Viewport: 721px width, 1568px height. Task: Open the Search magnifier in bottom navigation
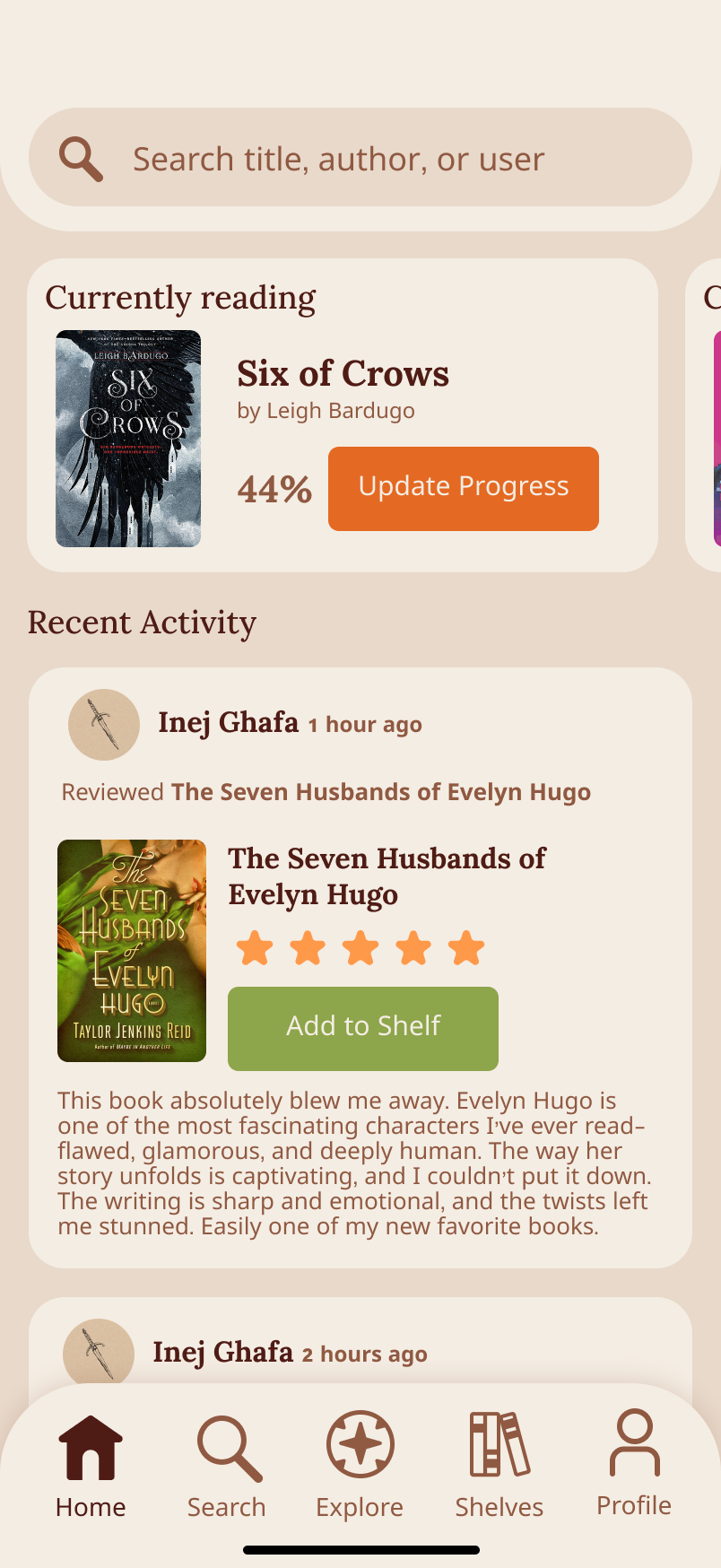click(229, 1448)
